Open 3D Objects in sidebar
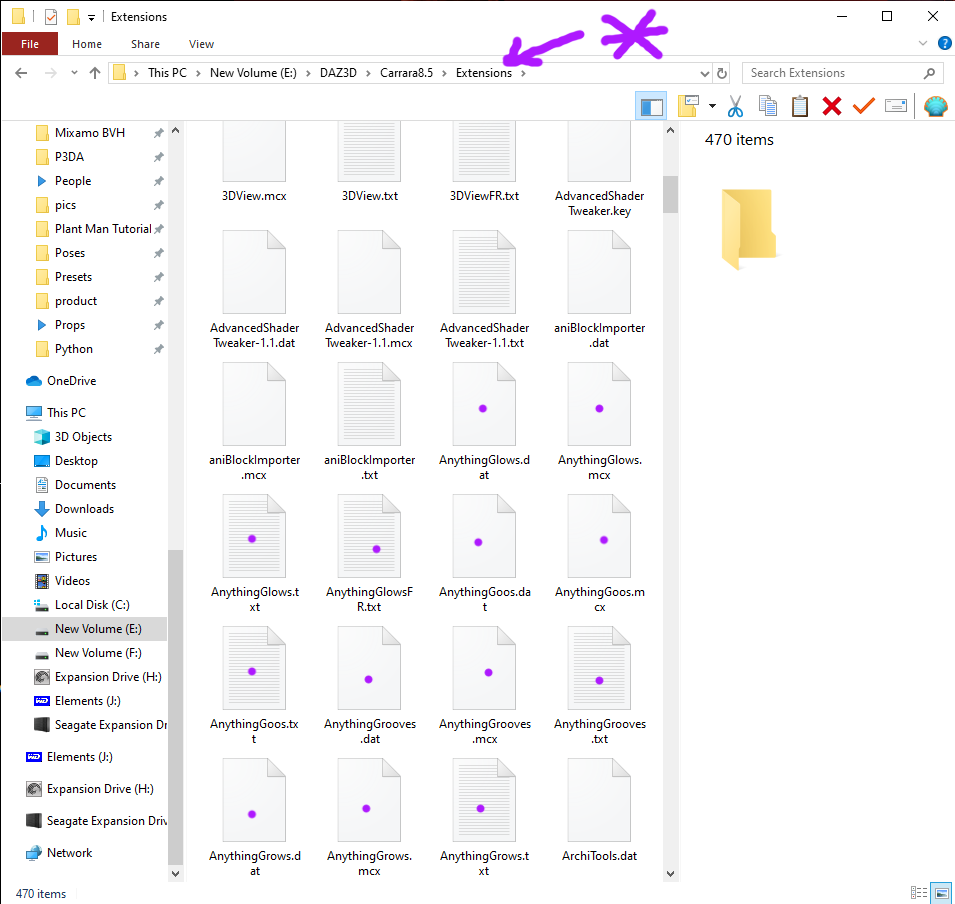 pos(83,437)
